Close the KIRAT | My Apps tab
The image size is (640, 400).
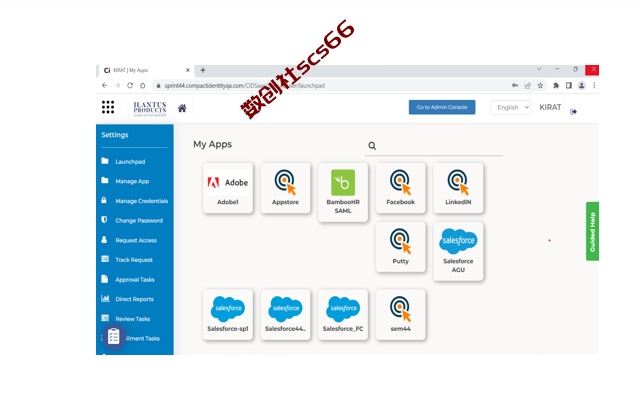point(188,70)
